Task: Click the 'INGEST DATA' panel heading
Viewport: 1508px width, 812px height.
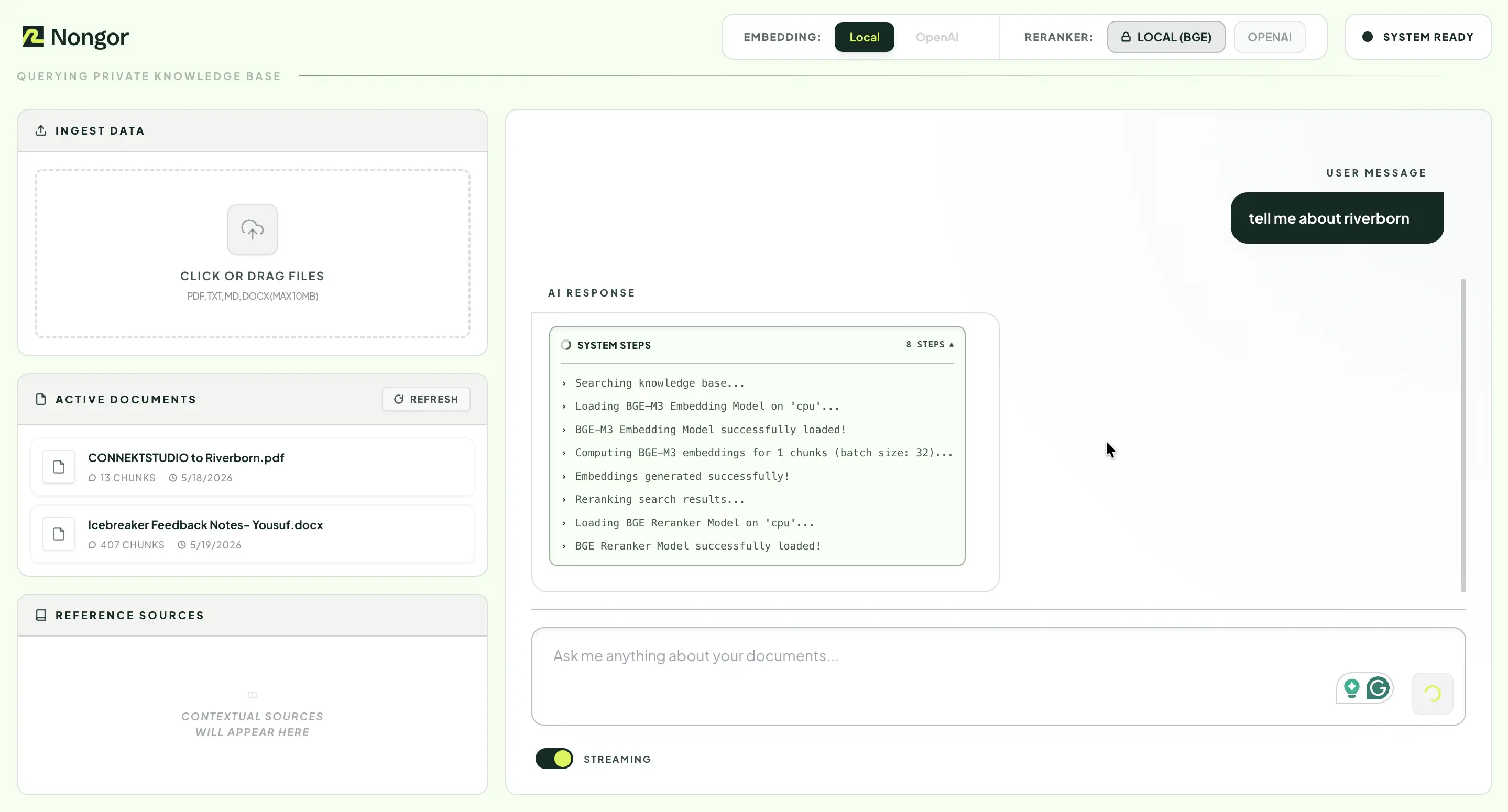Action: click(x=100, y=130)
